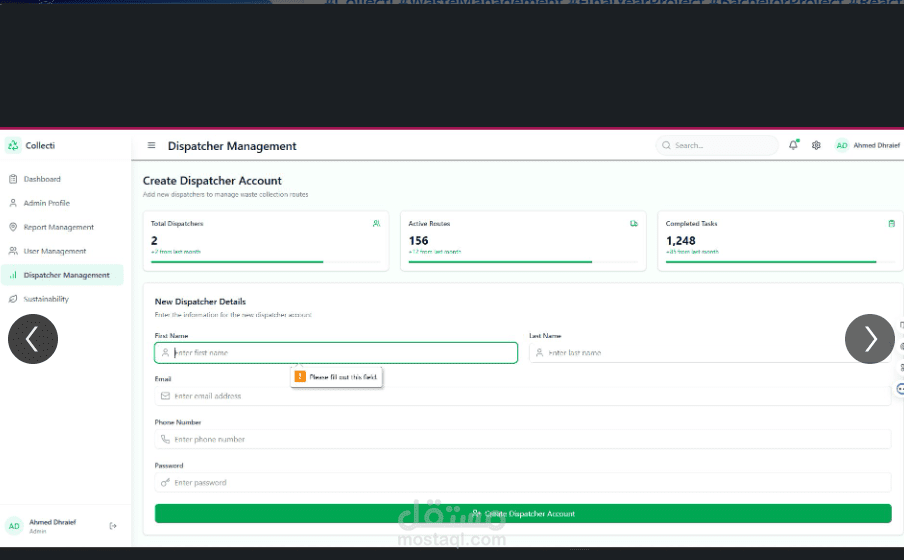Go to next slide with right arrow
The height and width of the screenshot is (560, 904).
click(x=869, y=339)
